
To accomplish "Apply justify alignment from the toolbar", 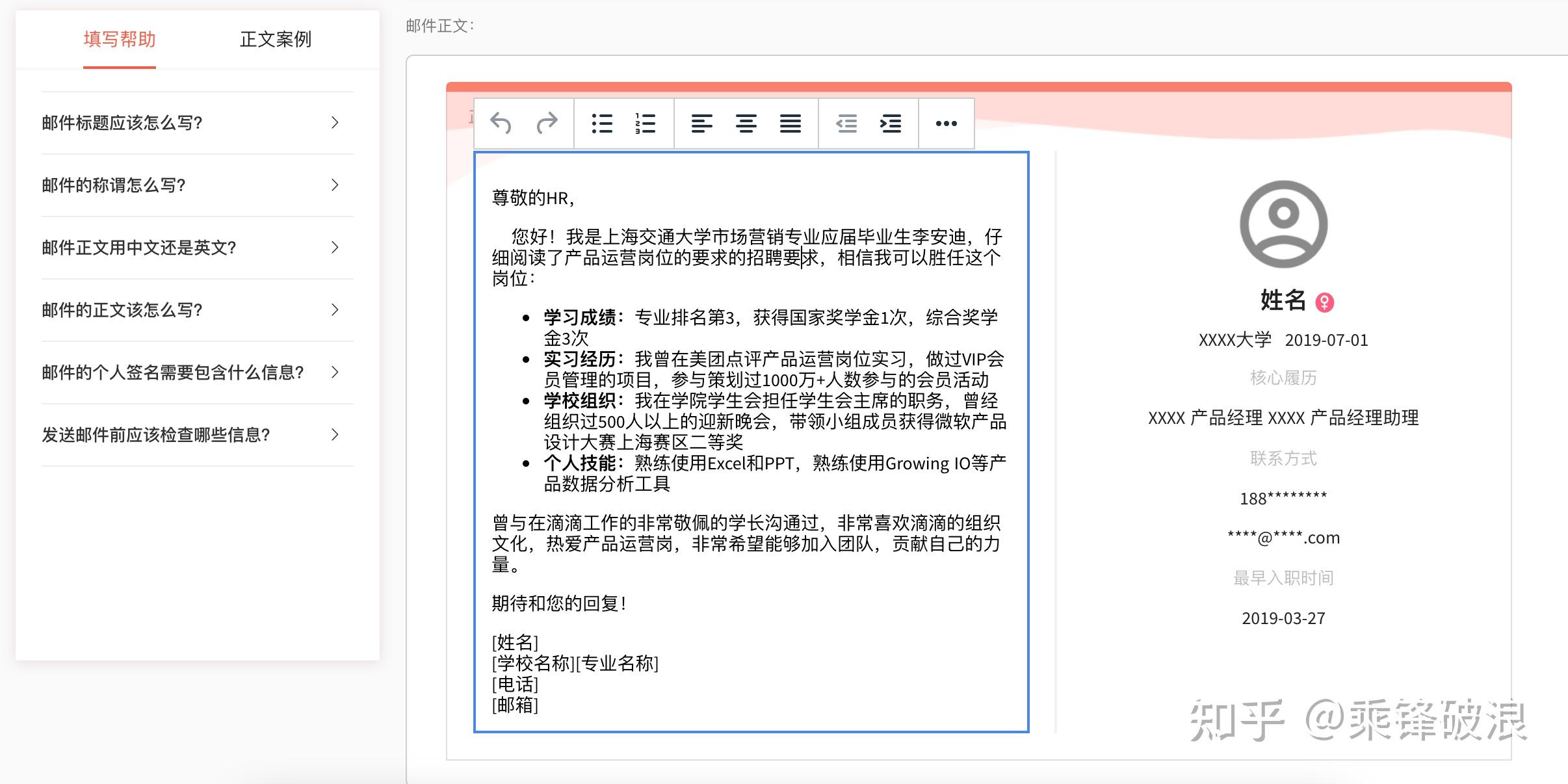I will pyautogui.click(x=791, y=123).
